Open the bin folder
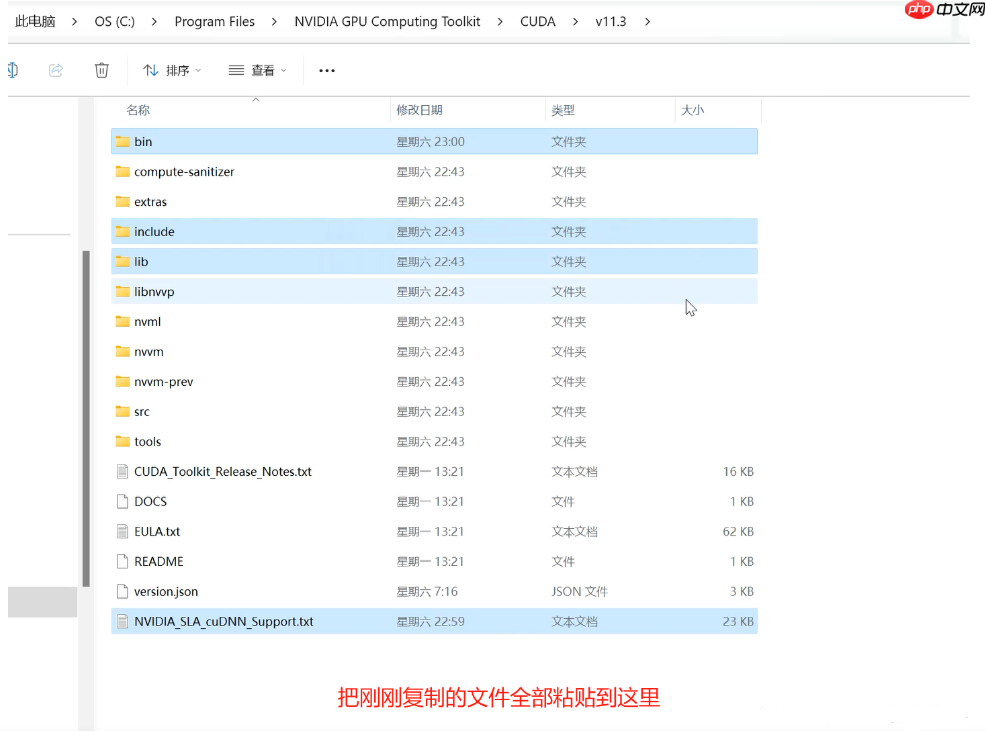The image size is (986, 731). pyautogui.click(x=148, y=141)
